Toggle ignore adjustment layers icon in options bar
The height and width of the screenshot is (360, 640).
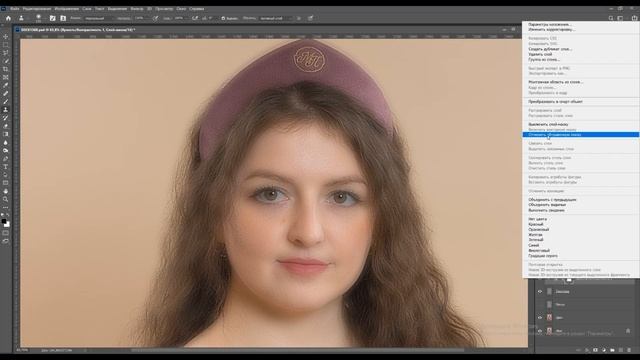(x=299, y=18)
